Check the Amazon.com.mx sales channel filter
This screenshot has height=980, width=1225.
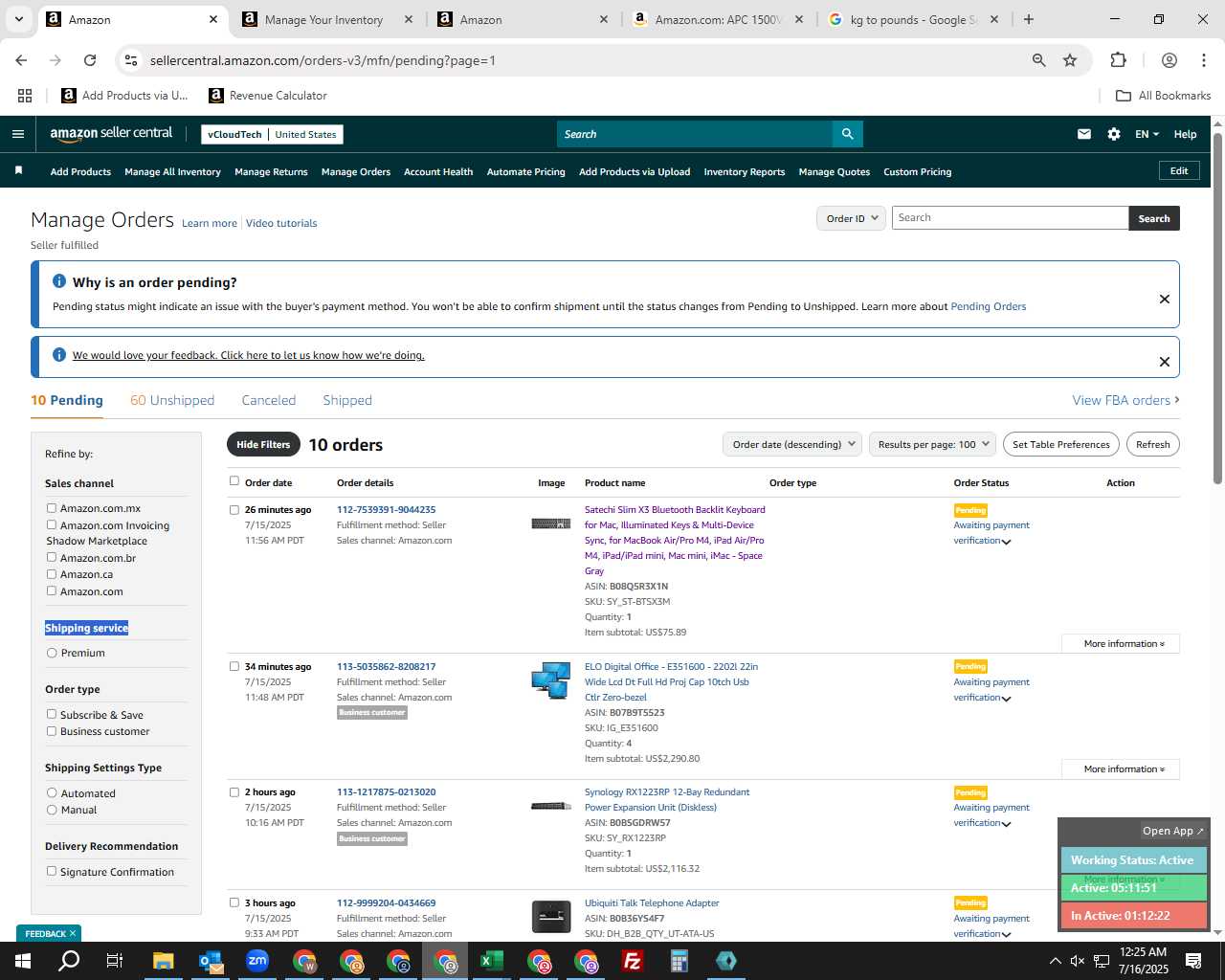52,508
